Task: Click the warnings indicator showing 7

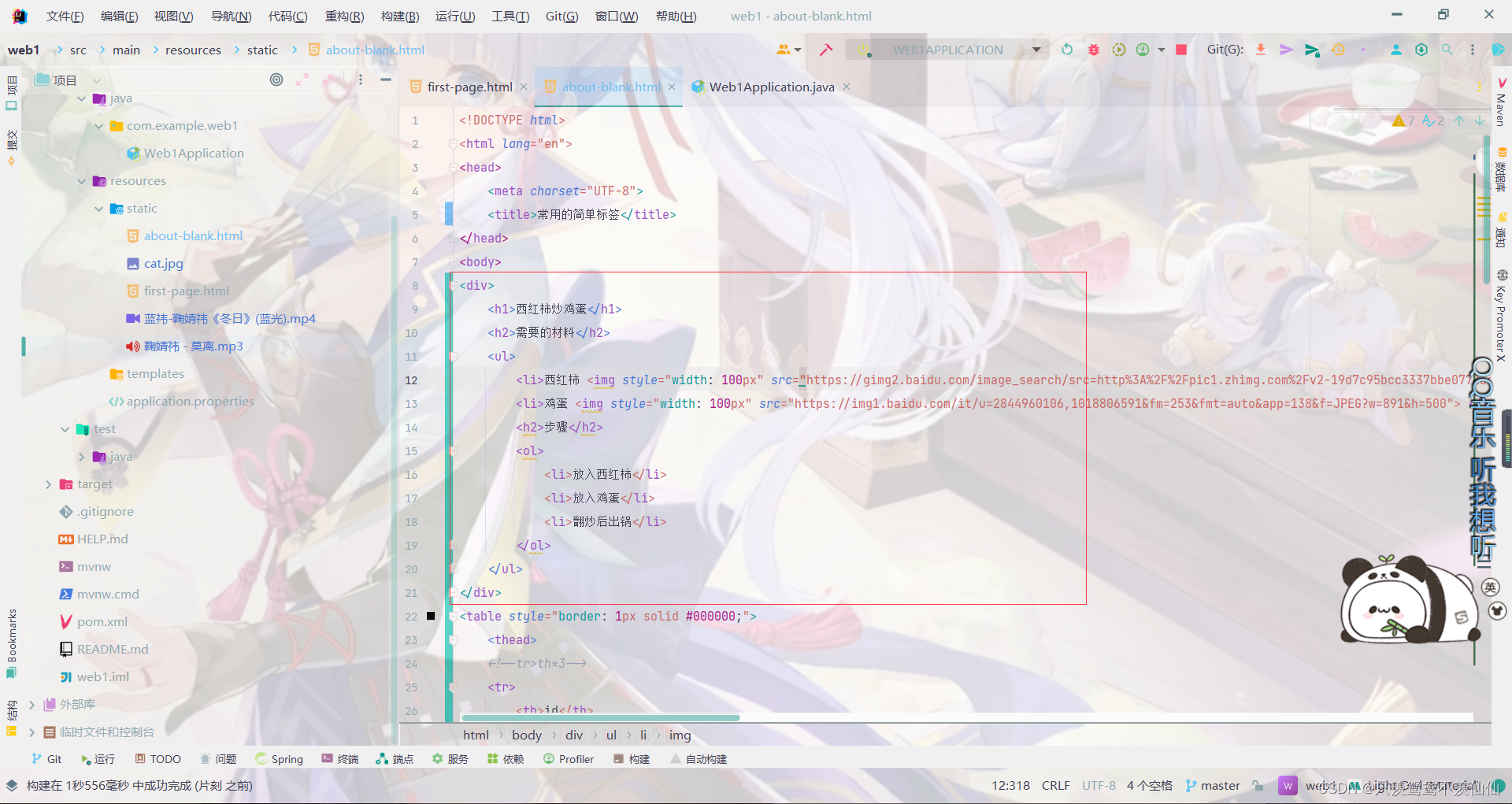Action: [1403, 120]
